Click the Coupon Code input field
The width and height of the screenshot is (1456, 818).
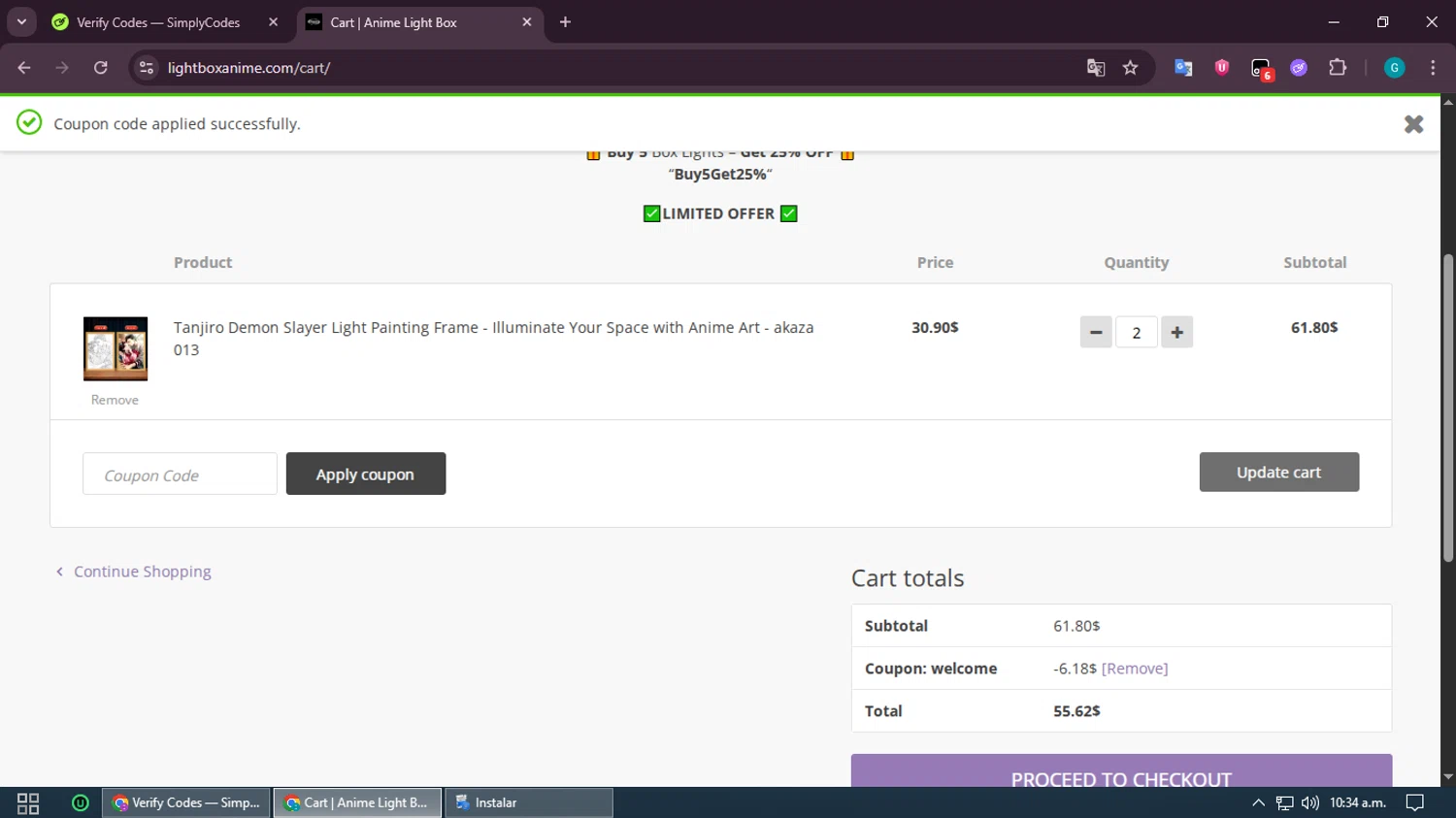(x=180, y=474)
